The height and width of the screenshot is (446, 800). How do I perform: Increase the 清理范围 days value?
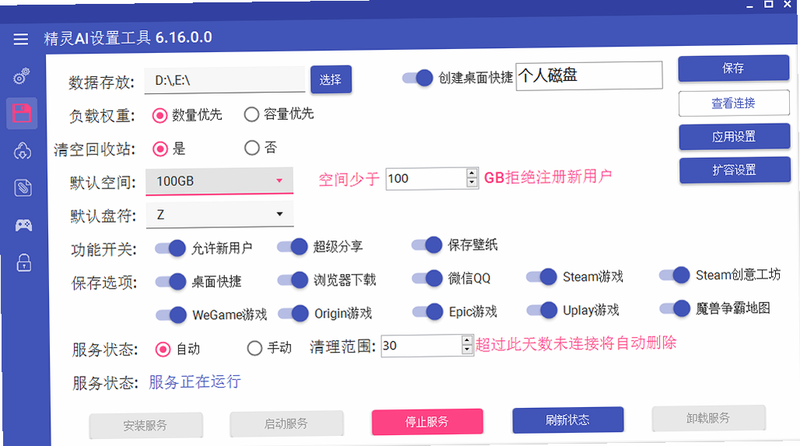tap(467, 340)
